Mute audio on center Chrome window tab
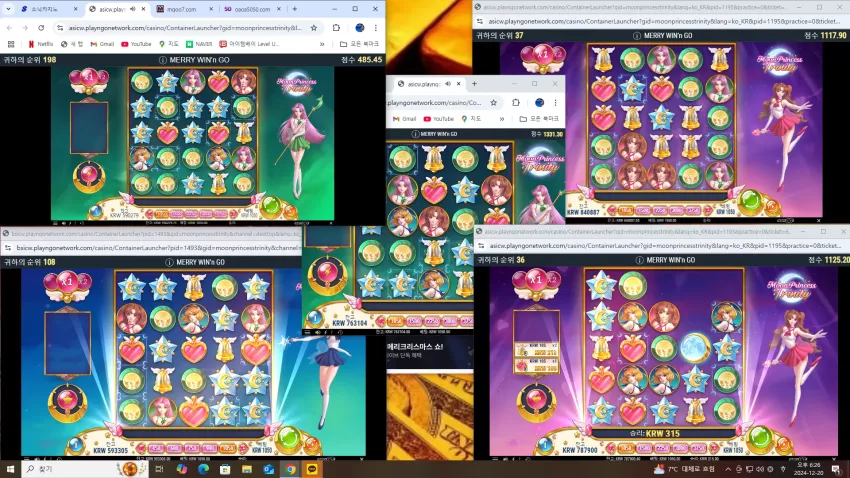The image size is (850, 478). [x=448, y=84]
